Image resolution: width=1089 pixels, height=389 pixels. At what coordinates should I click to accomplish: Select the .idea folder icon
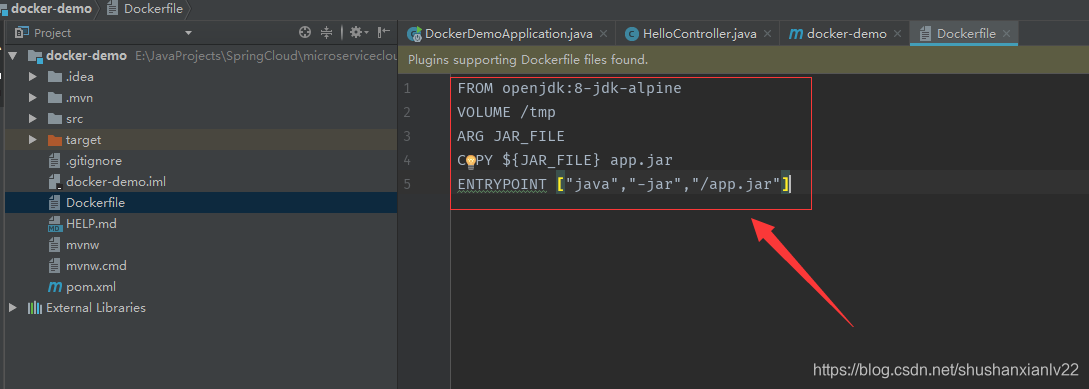55,76
